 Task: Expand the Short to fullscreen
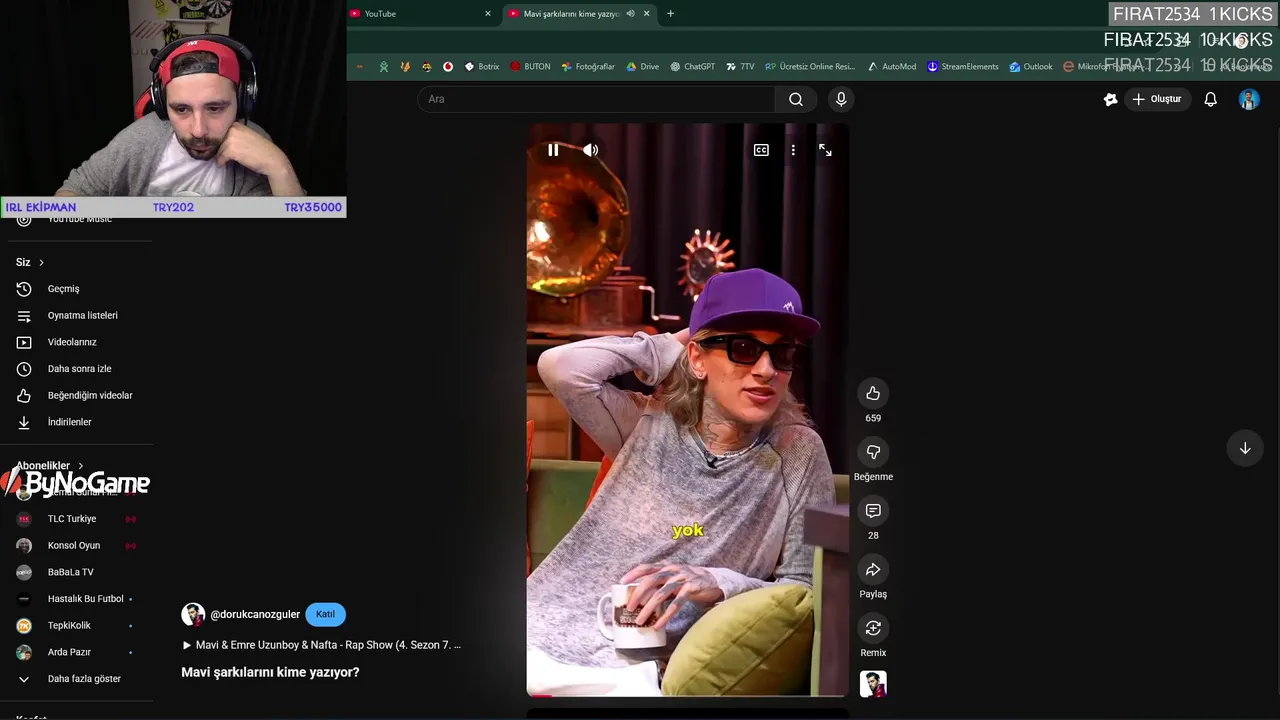(x=825, y=150)
